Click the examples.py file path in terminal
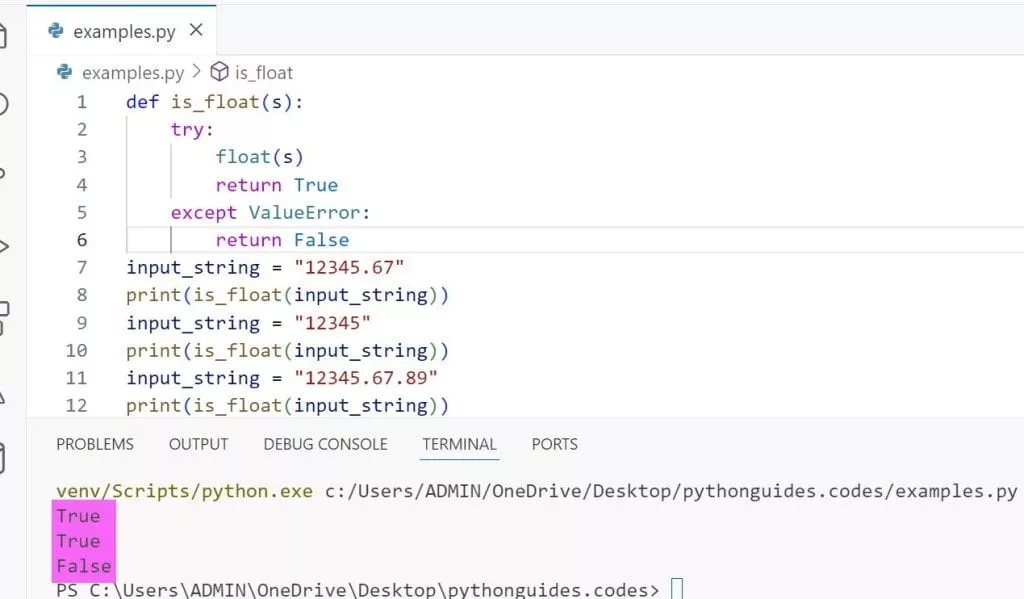Viewport: 1024px width, 599px height. tap(671, 491)
